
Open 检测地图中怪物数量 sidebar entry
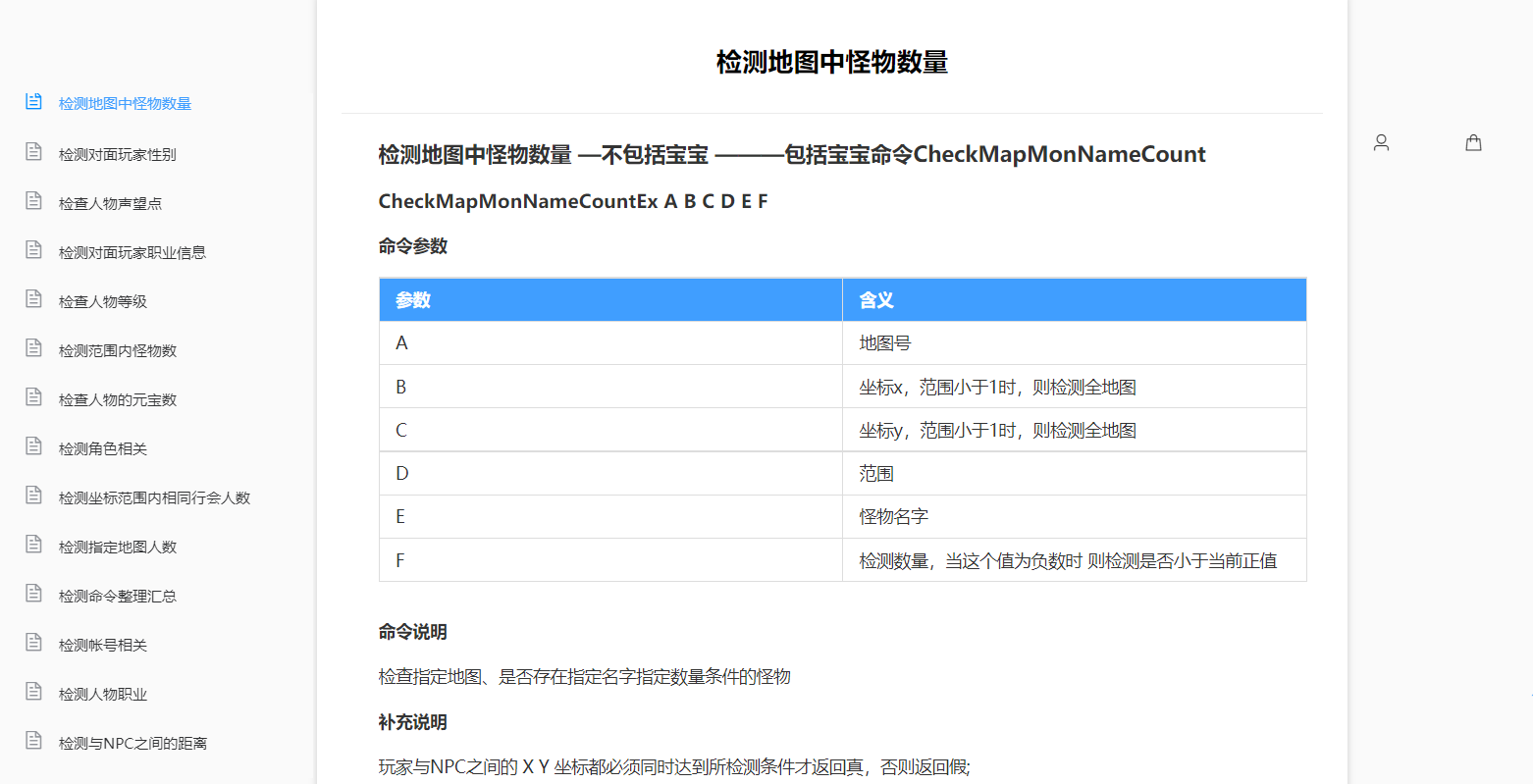click(x=125, y=104)
